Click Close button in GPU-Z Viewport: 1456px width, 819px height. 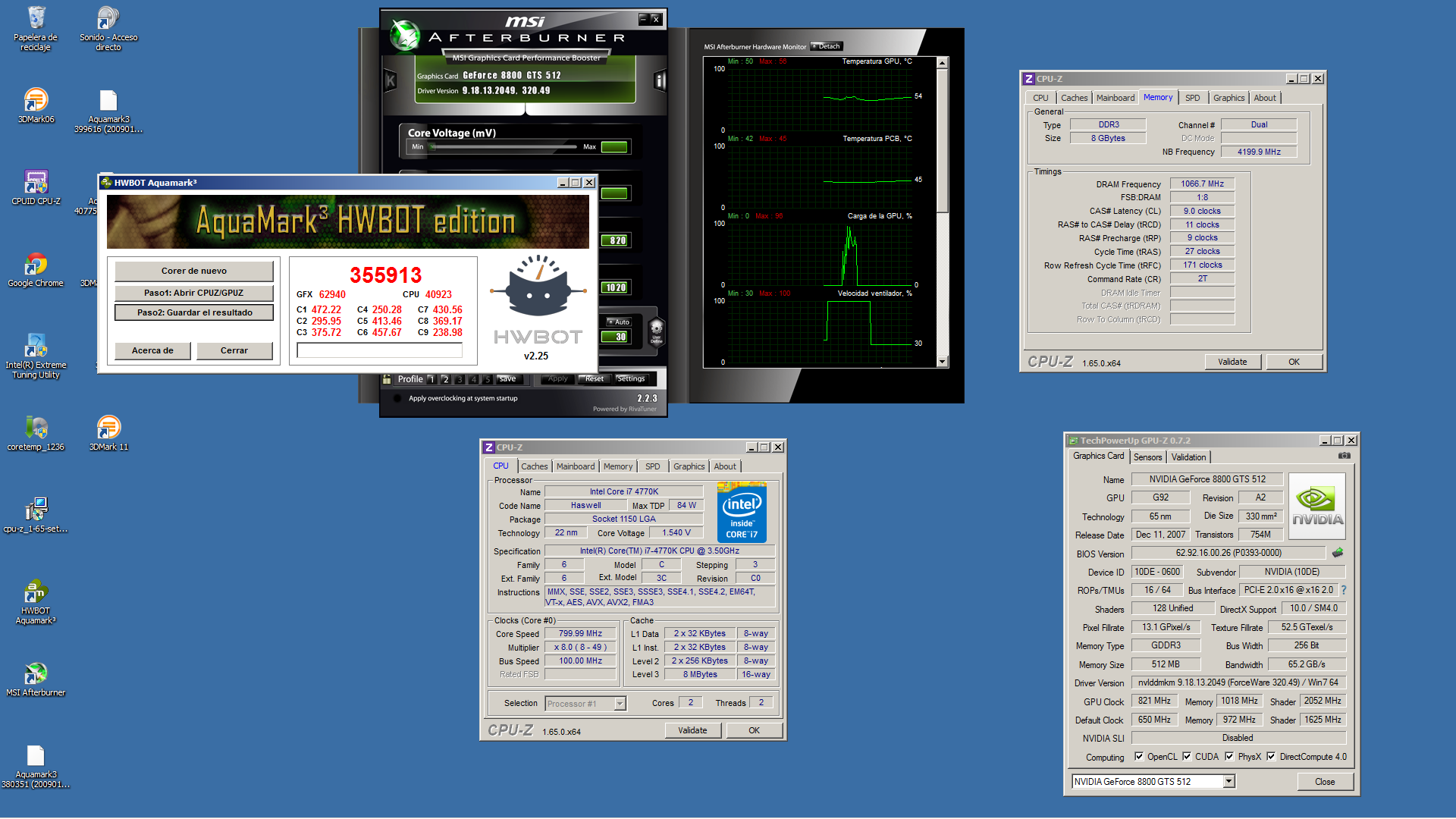click(x=1325, y=782)
